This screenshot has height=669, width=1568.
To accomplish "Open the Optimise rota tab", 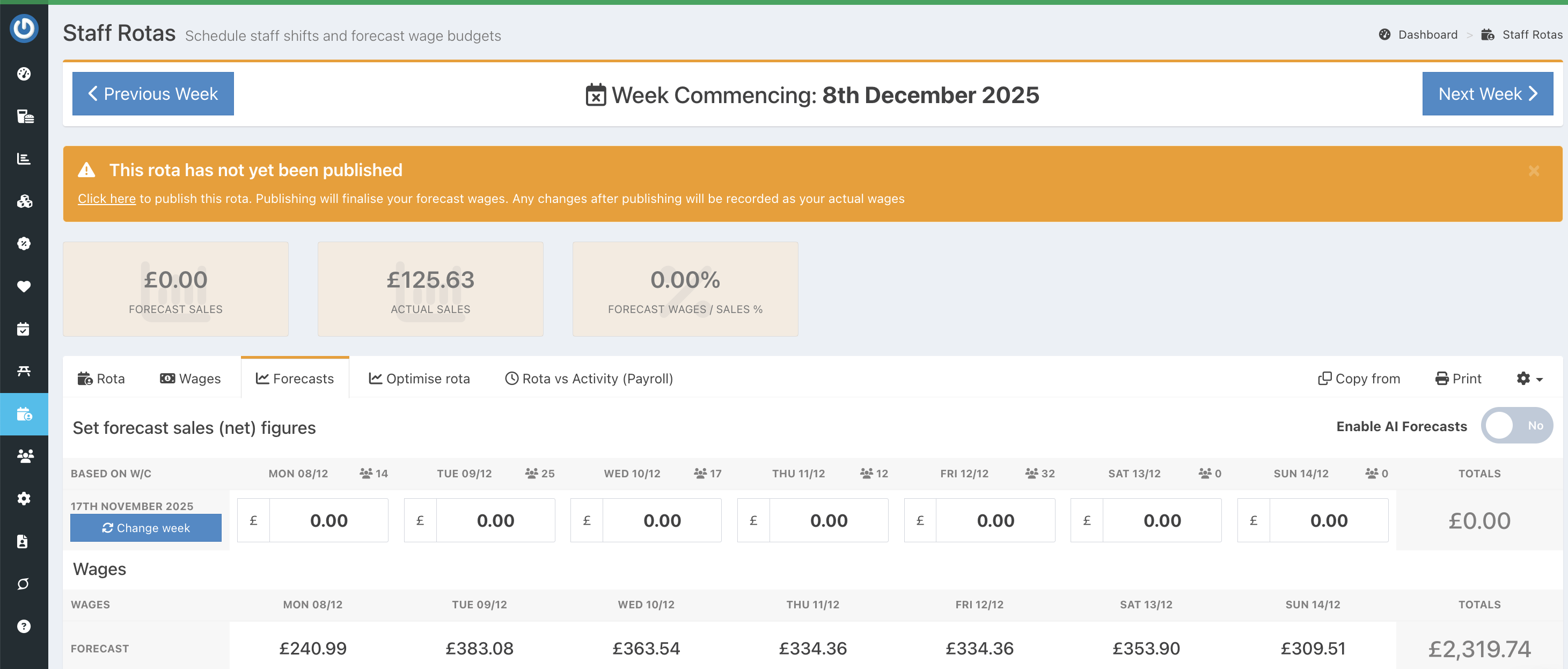I will [420, 379].
